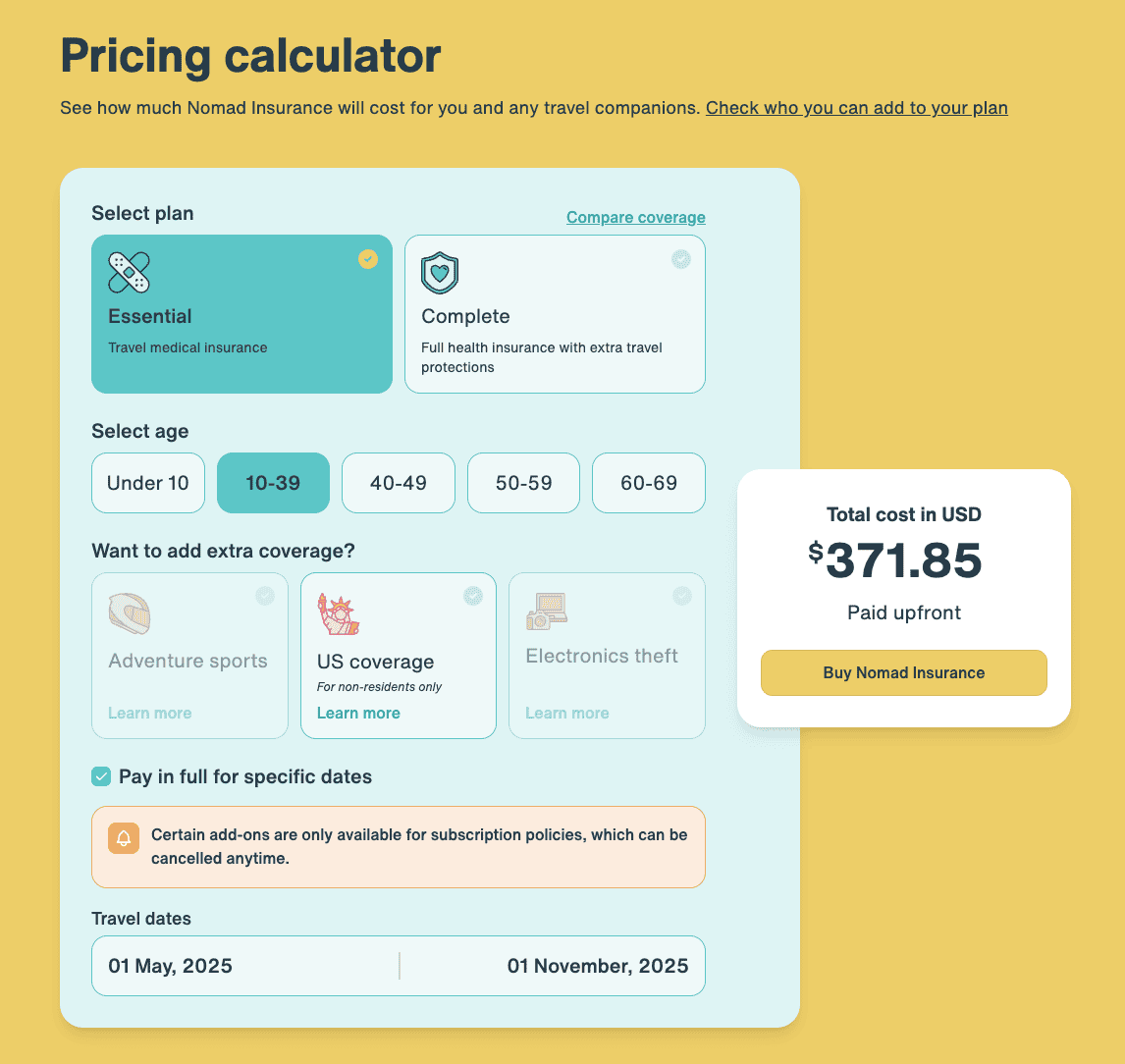The height and width of the screenshot is (1064, 1125).
Task: Open the start date 01 May, 2025
Action: [x=171, y=966]
